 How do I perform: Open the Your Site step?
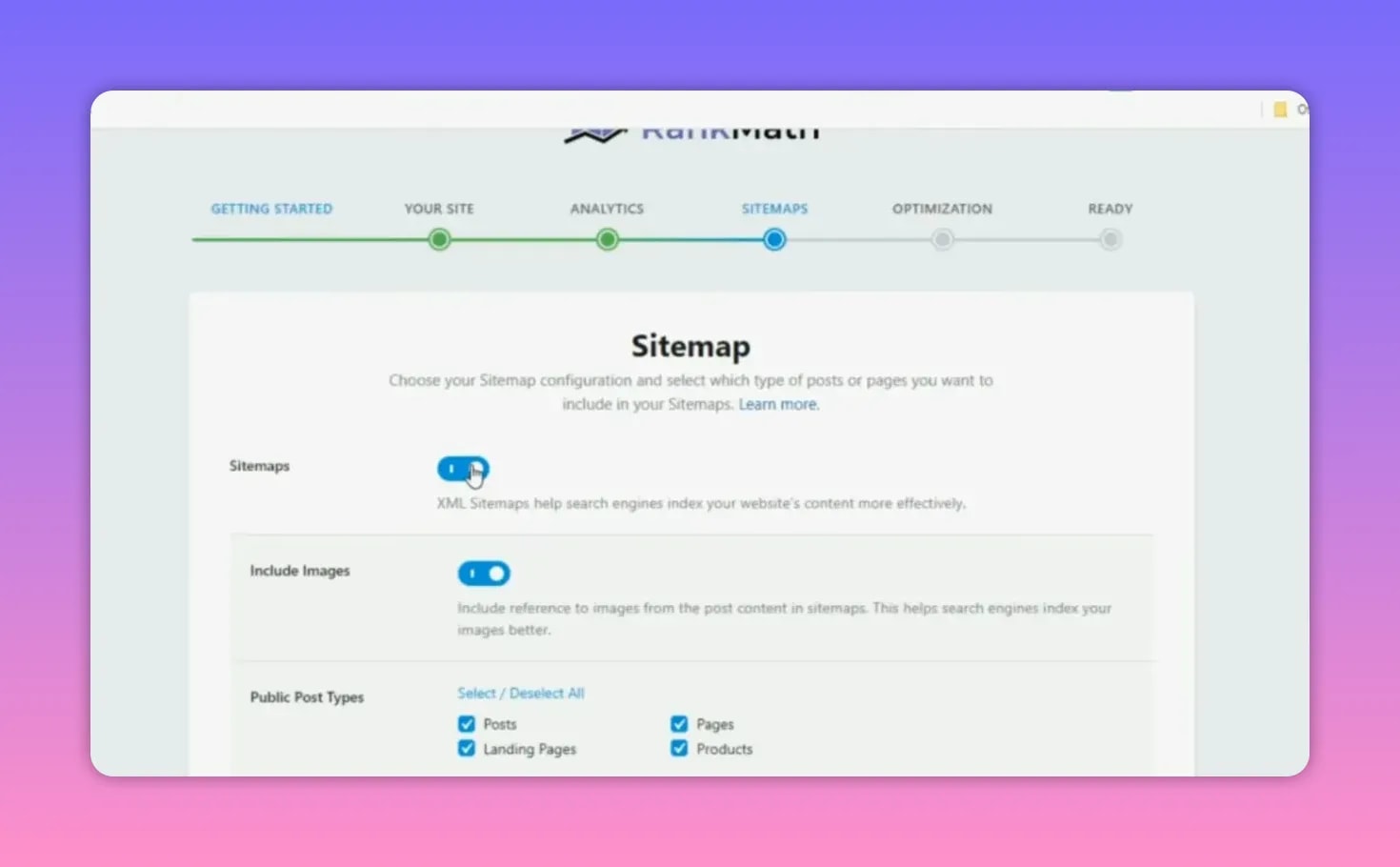[x=439, y=209]
